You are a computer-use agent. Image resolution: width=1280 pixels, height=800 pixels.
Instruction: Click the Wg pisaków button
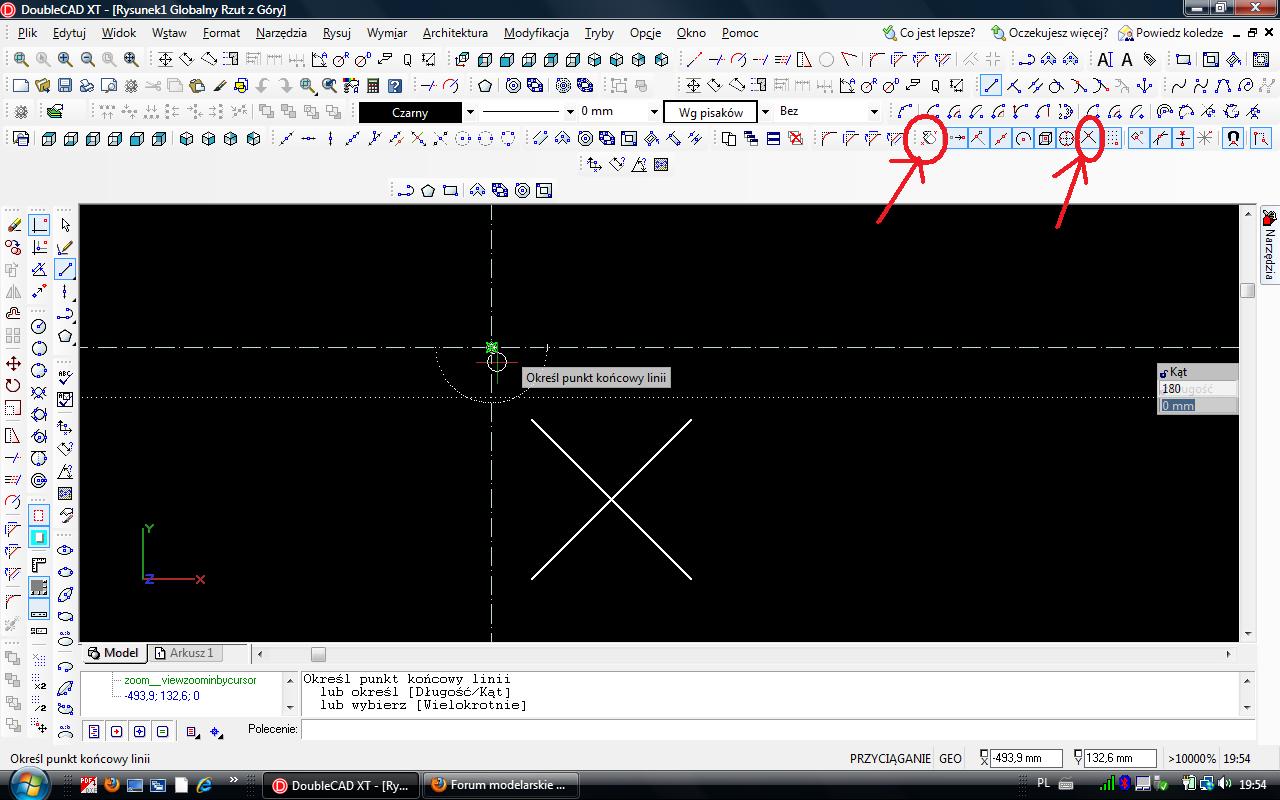710,112
